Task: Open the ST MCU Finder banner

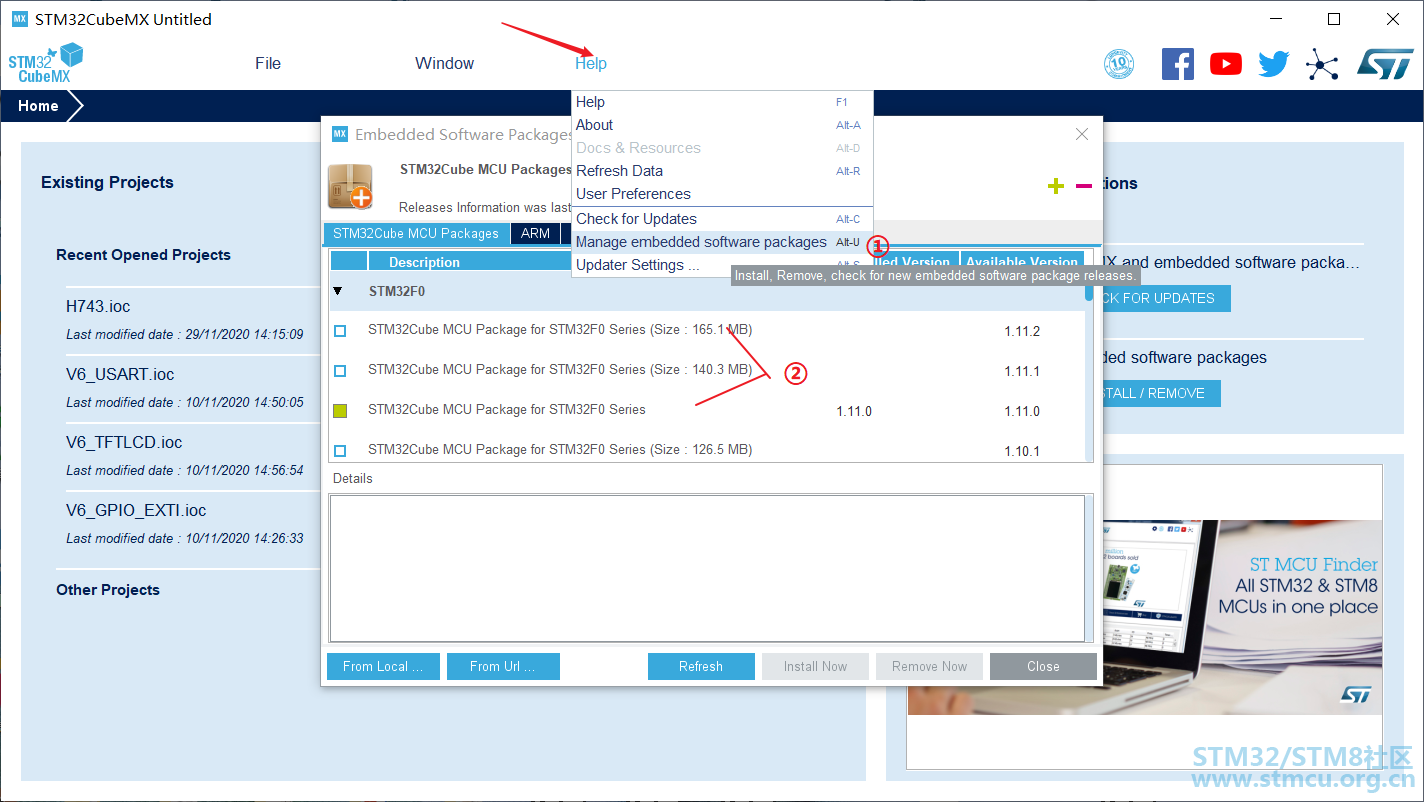Action: [1145, 617]
